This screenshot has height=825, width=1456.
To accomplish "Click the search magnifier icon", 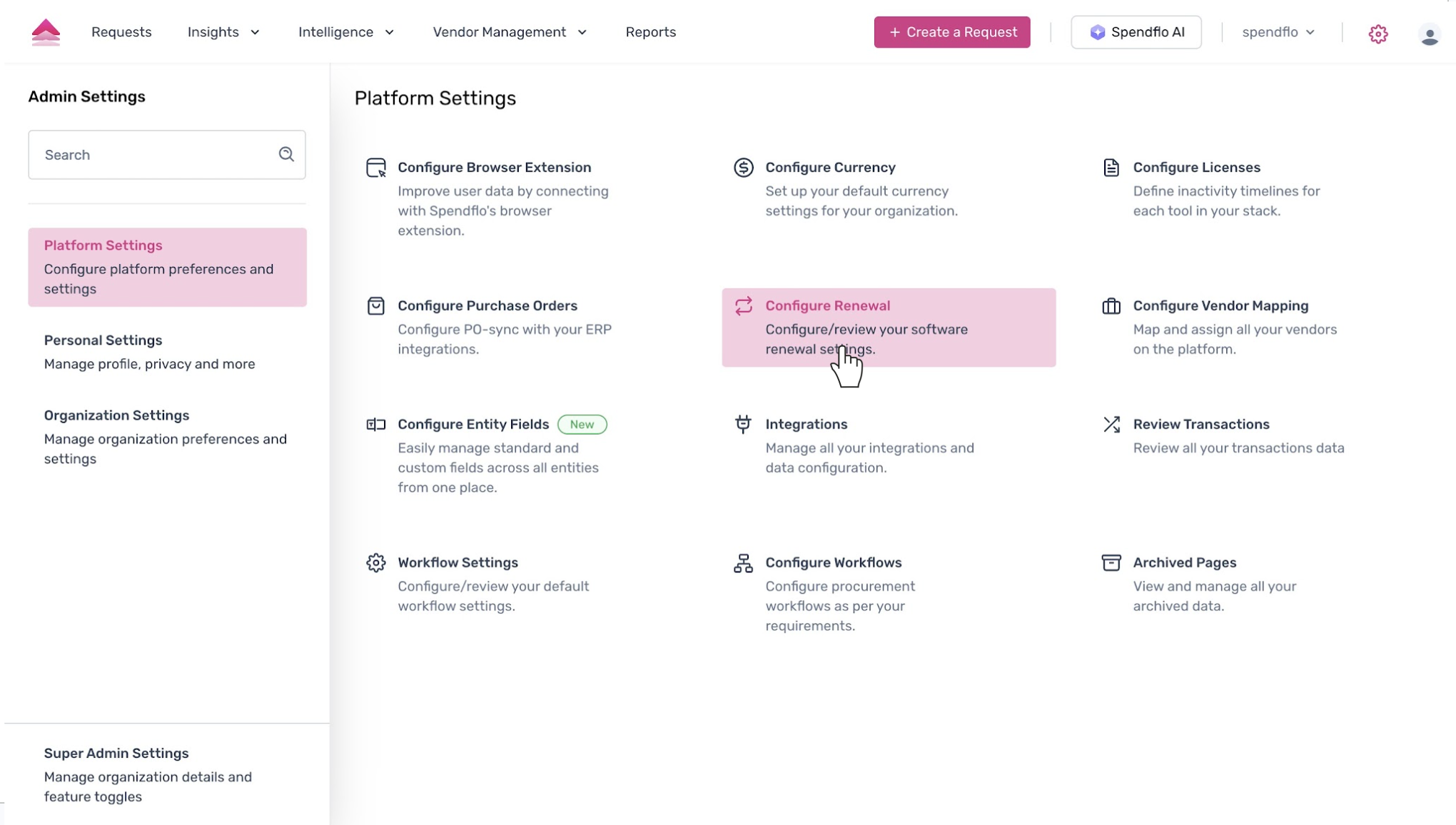I will 286,154.
